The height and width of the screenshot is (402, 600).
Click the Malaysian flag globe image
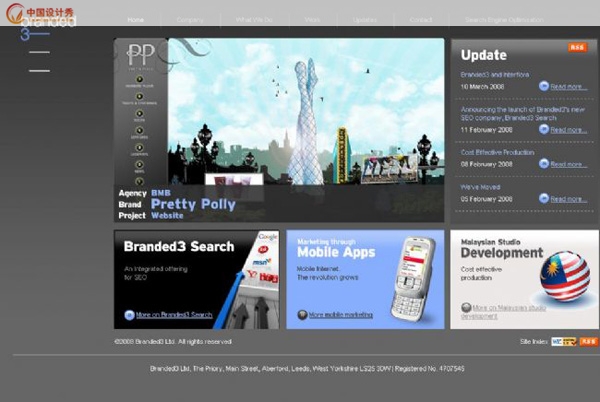(565, 276)
